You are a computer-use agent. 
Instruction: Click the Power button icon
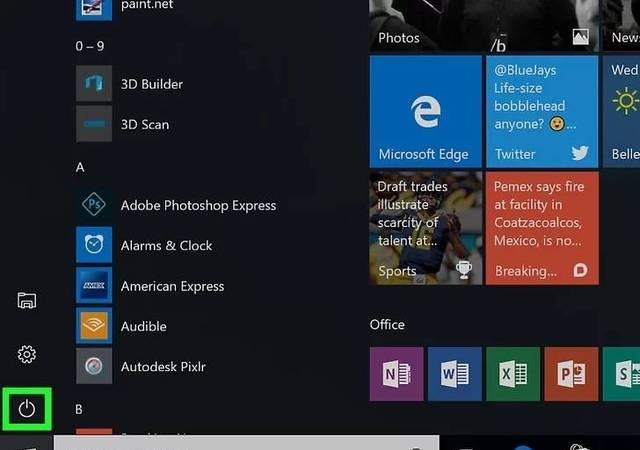click(x=27, y=409)
